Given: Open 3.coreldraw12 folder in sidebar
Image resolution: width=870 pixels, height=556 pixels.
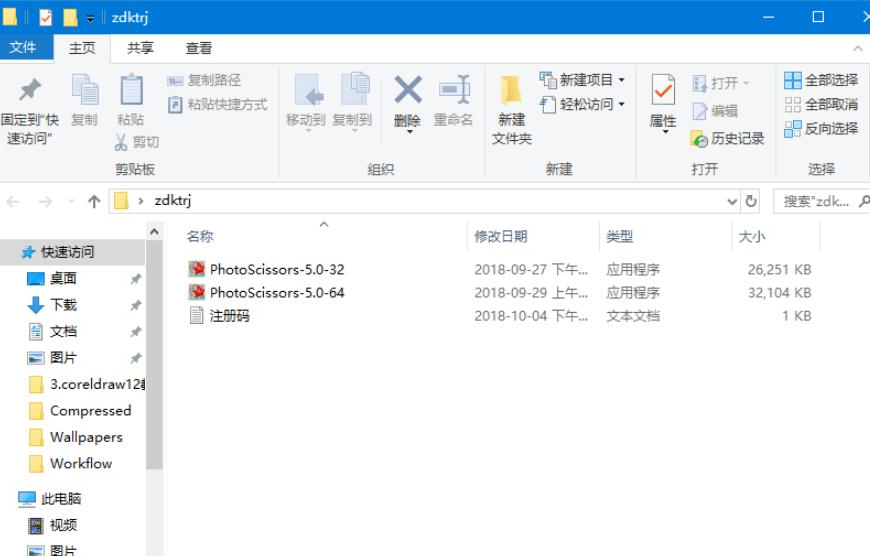Looking at the screenshot, I should tap(98, 384).
